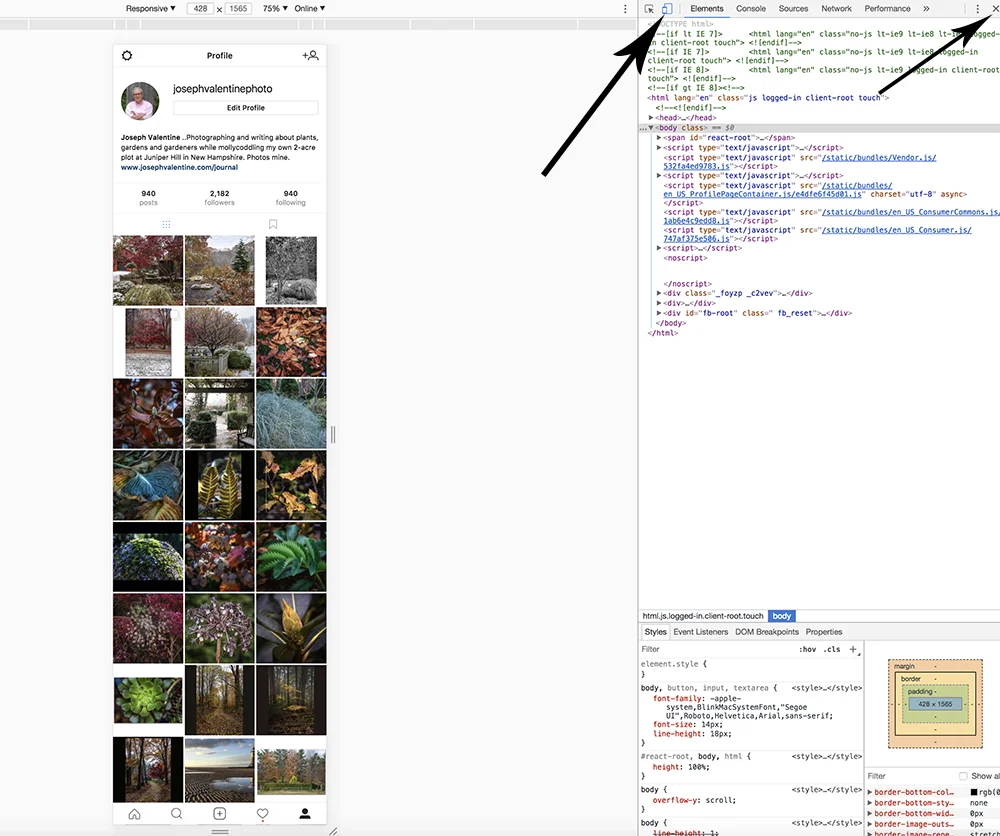View the 2,182 followers list
1000x836 pixels.
click(219, 198)
